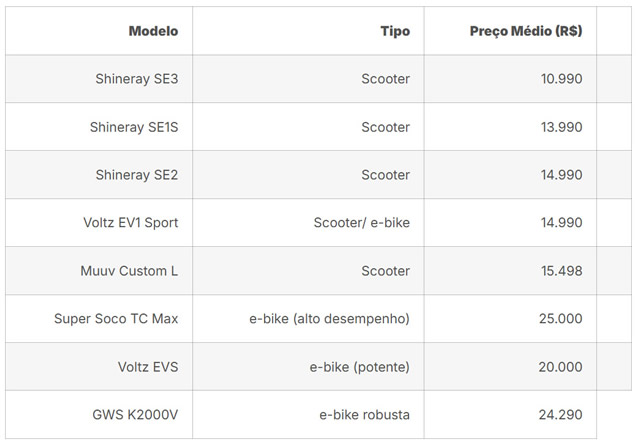
Task: Select the e-bike robusta type cell
Action: pos(364,415)
